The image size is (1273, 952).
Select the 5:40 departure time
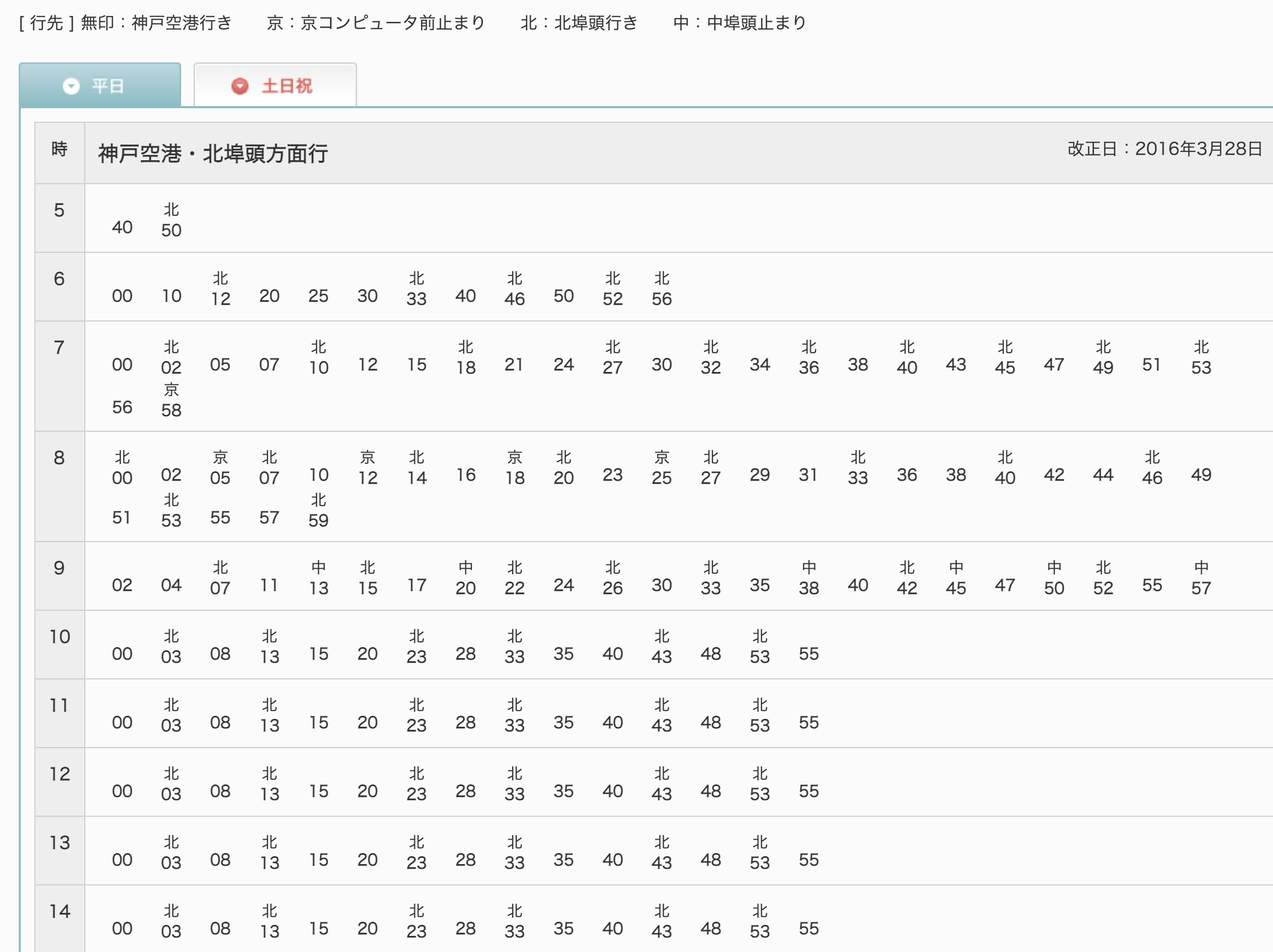tap(122, 227)
